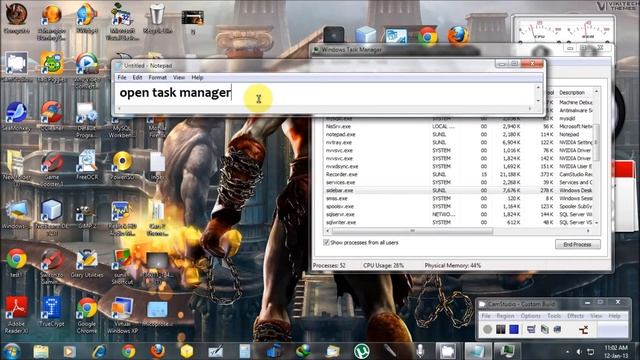Select the Recycle Bin desktop icon
Viewport: 640px width, 360px height.
point(157,18)
